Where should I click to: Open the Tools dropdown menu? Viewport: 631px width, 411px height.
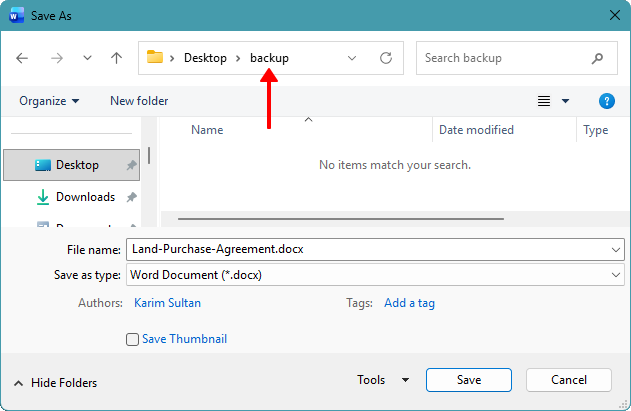point(383,380)
